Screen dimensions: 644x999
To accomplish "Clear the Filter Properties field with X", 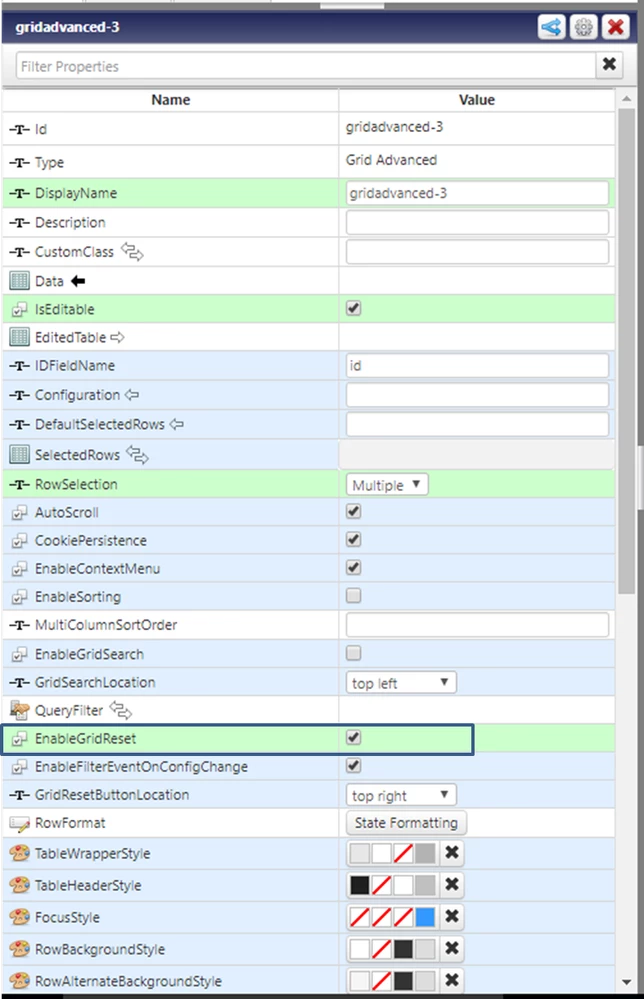I will pyautogui.click(x=610, y=64).
